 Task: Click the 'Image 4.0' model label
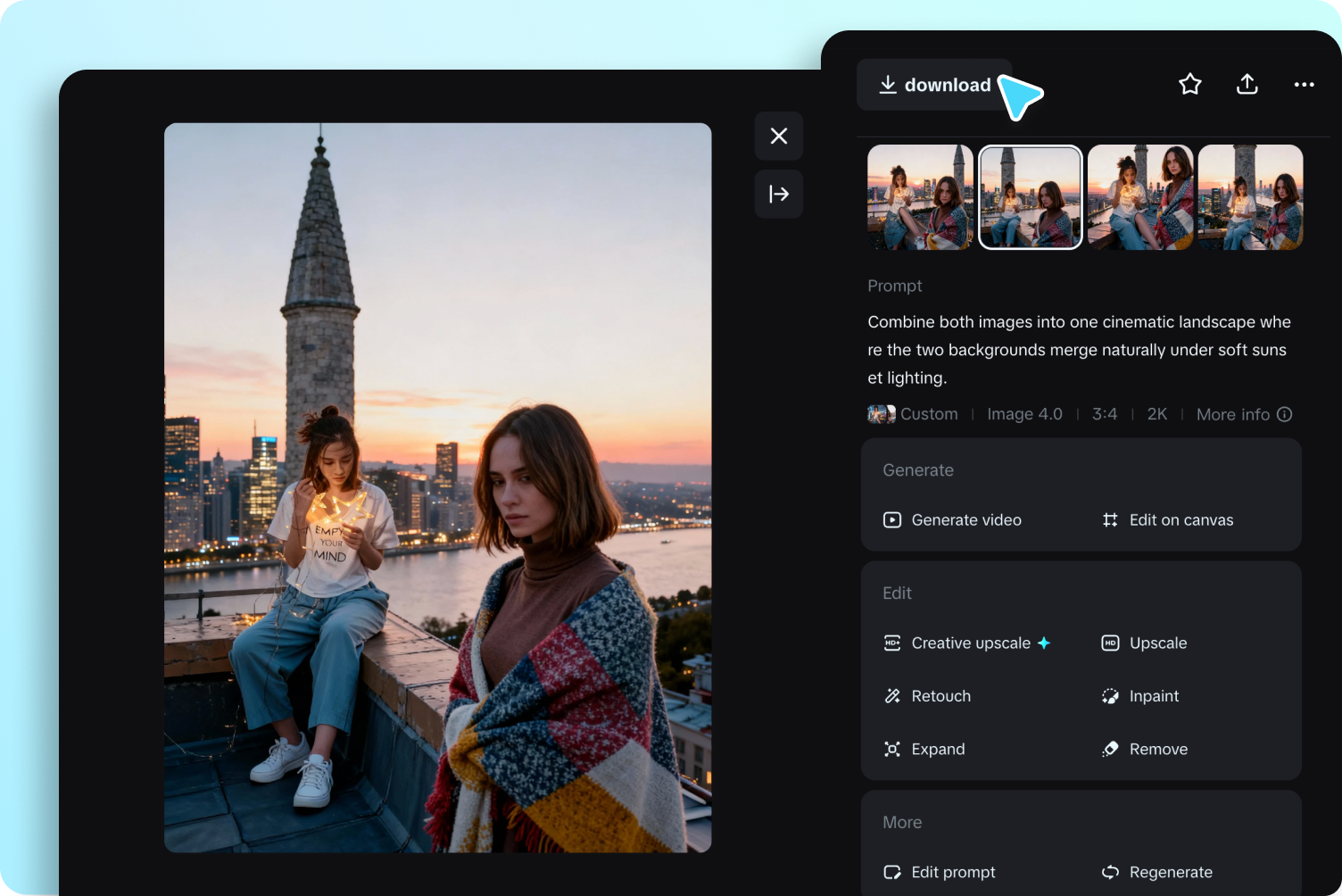[x=1024, y=414]
